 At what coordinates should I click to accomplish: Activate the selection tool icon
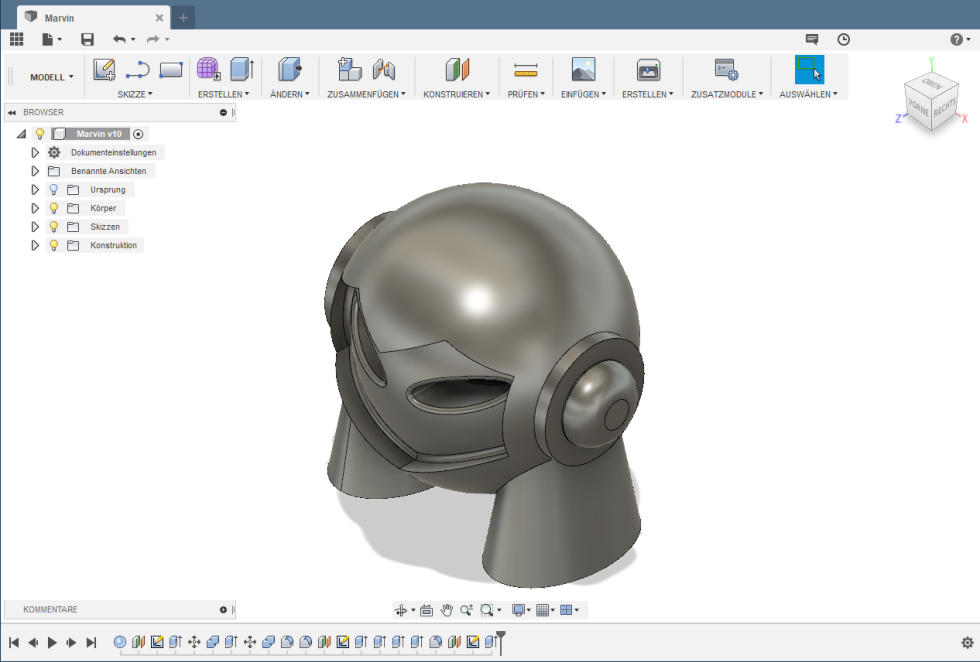tap(809, 69)
